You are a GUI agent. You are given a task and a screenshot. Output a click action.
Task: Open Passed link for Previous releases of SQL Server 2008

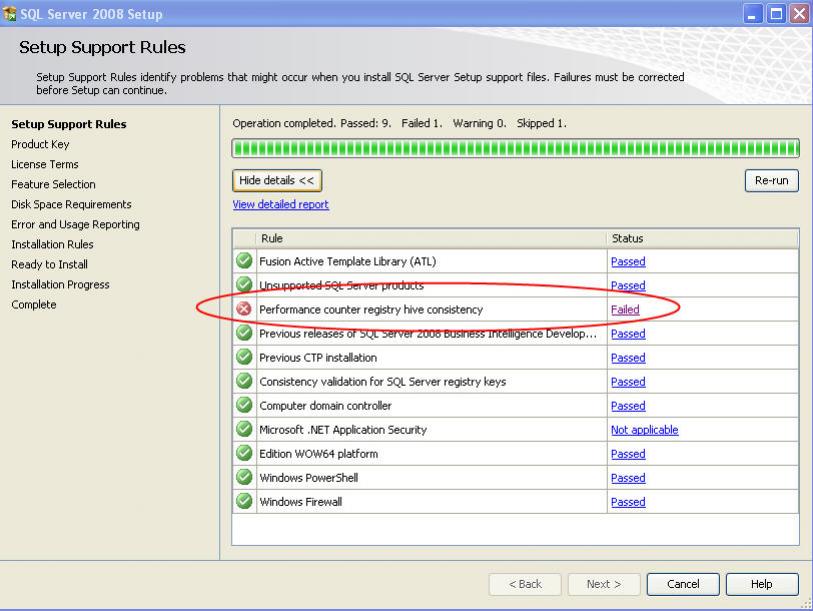click(x=628, y=334)
